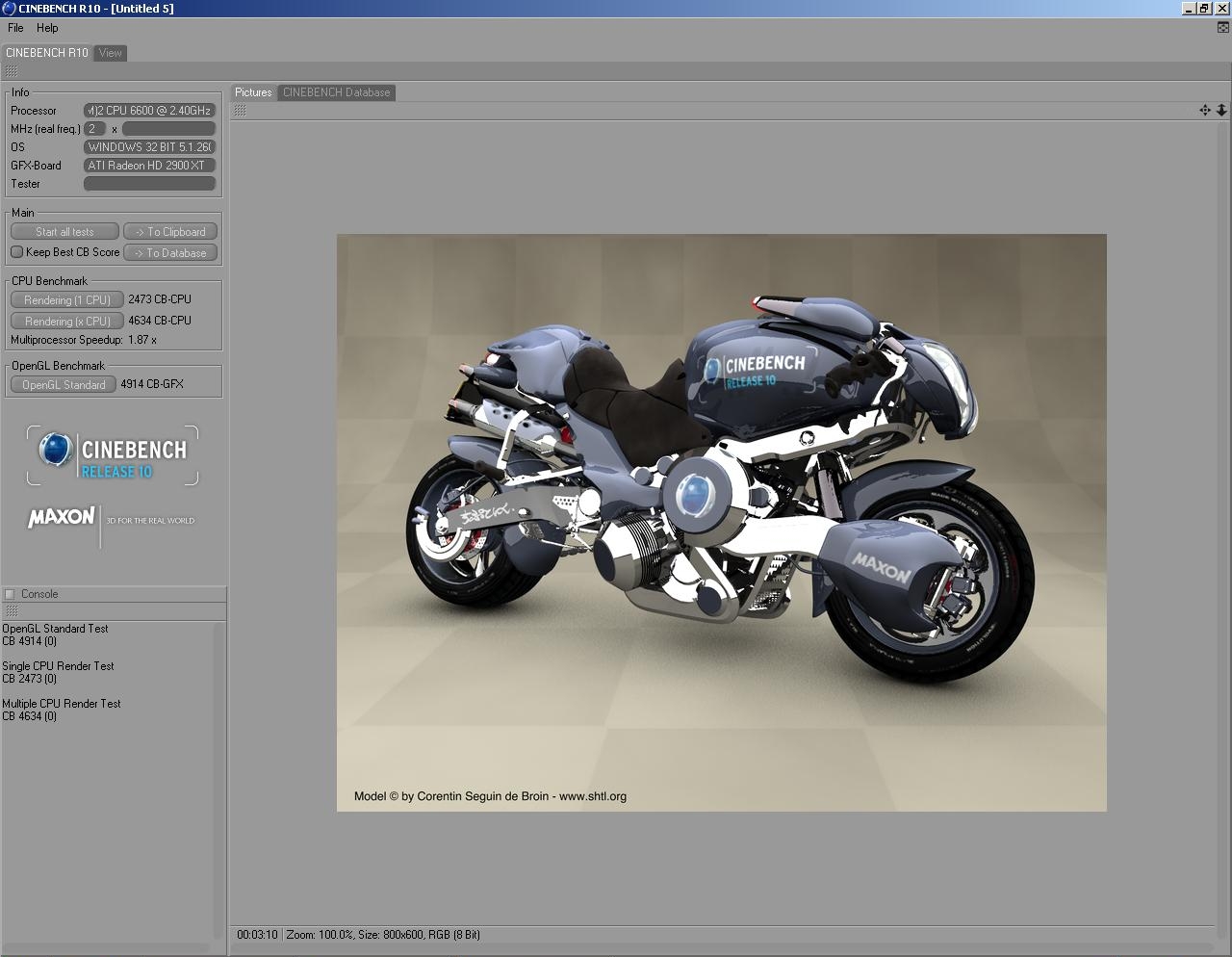Click the move view arrows icon
Image resolution: width=1232 pixels, height=957 pixels.
click(x=1205, y=111)
